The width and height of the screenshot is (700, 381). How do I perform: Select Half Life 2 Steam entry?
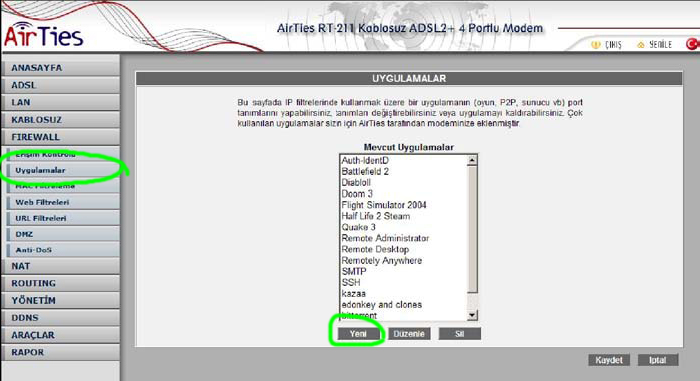point(403,216)
